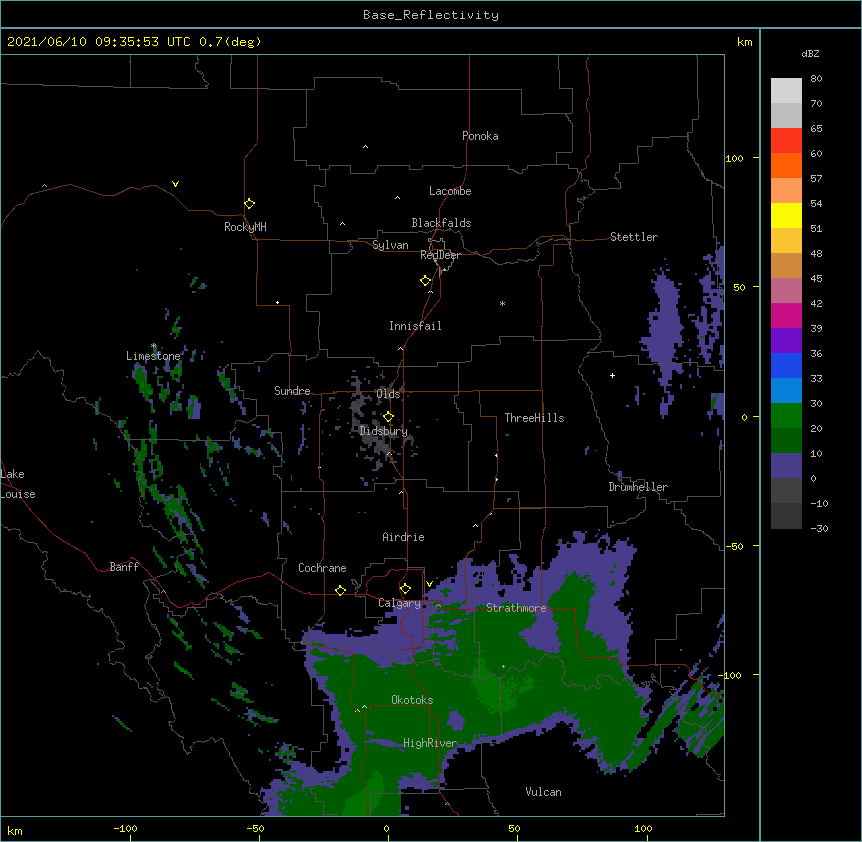Select the magenta swatch in dBZ legend

(786, 315)
